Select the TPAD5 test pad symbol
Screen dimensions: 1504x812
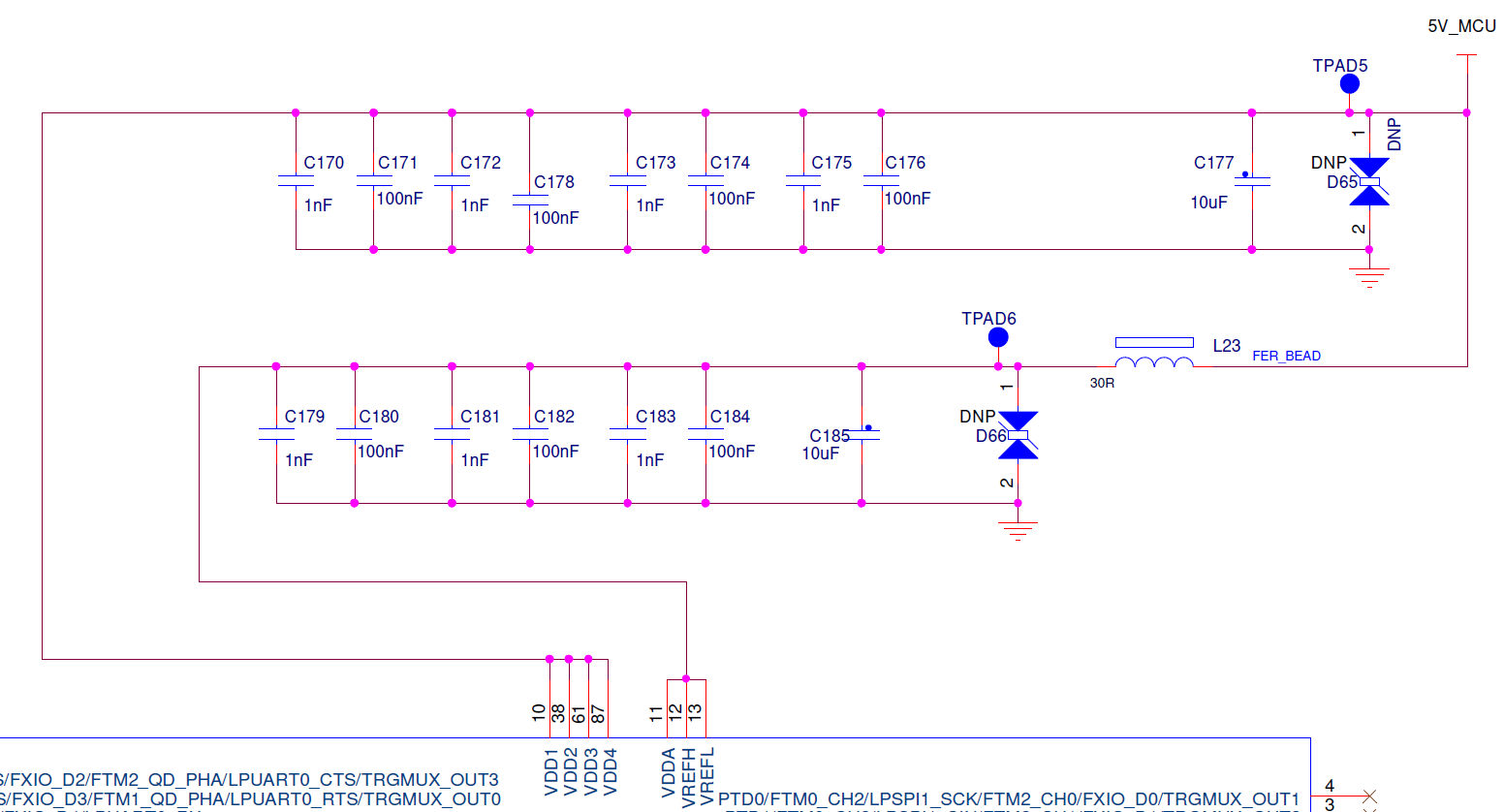point(1349,84)
